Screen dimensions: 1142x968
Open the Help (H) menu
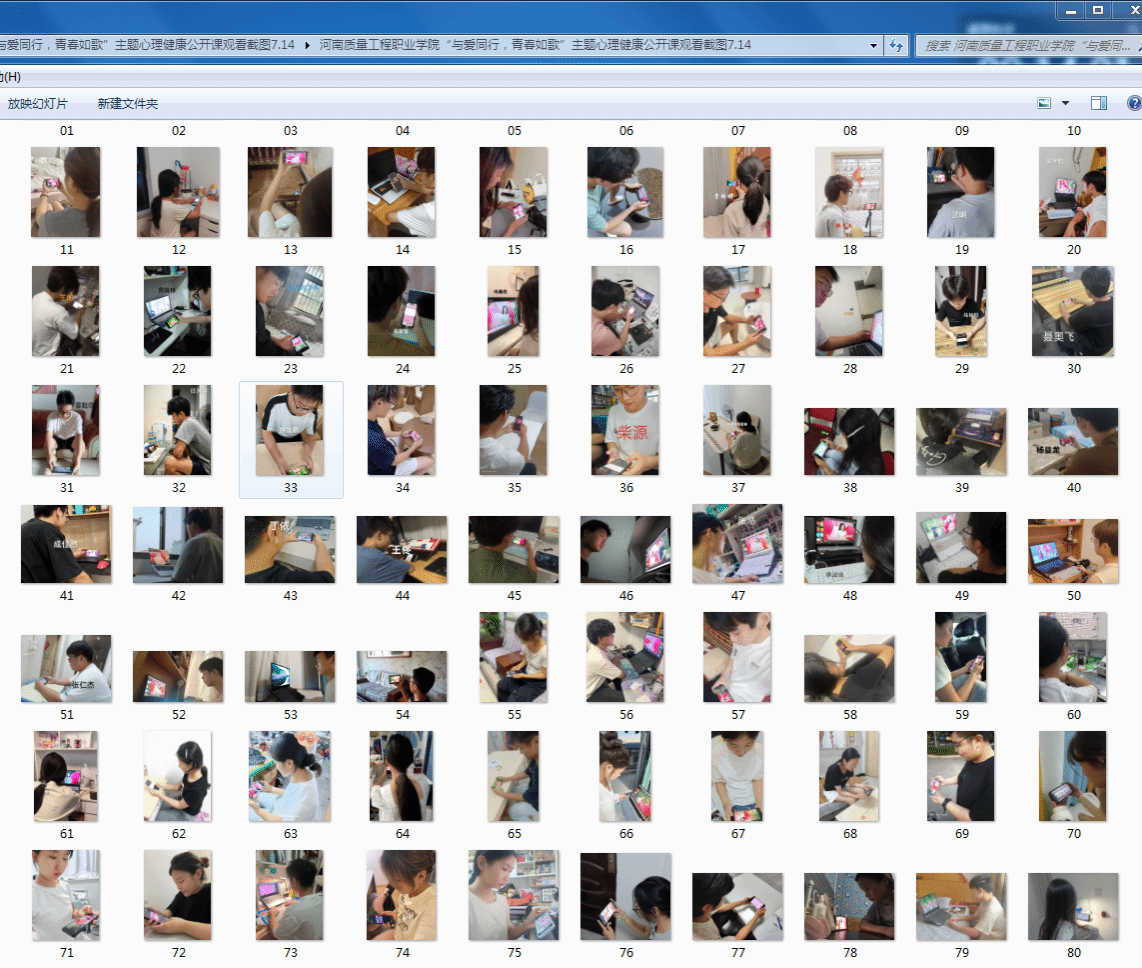(10, 77)
